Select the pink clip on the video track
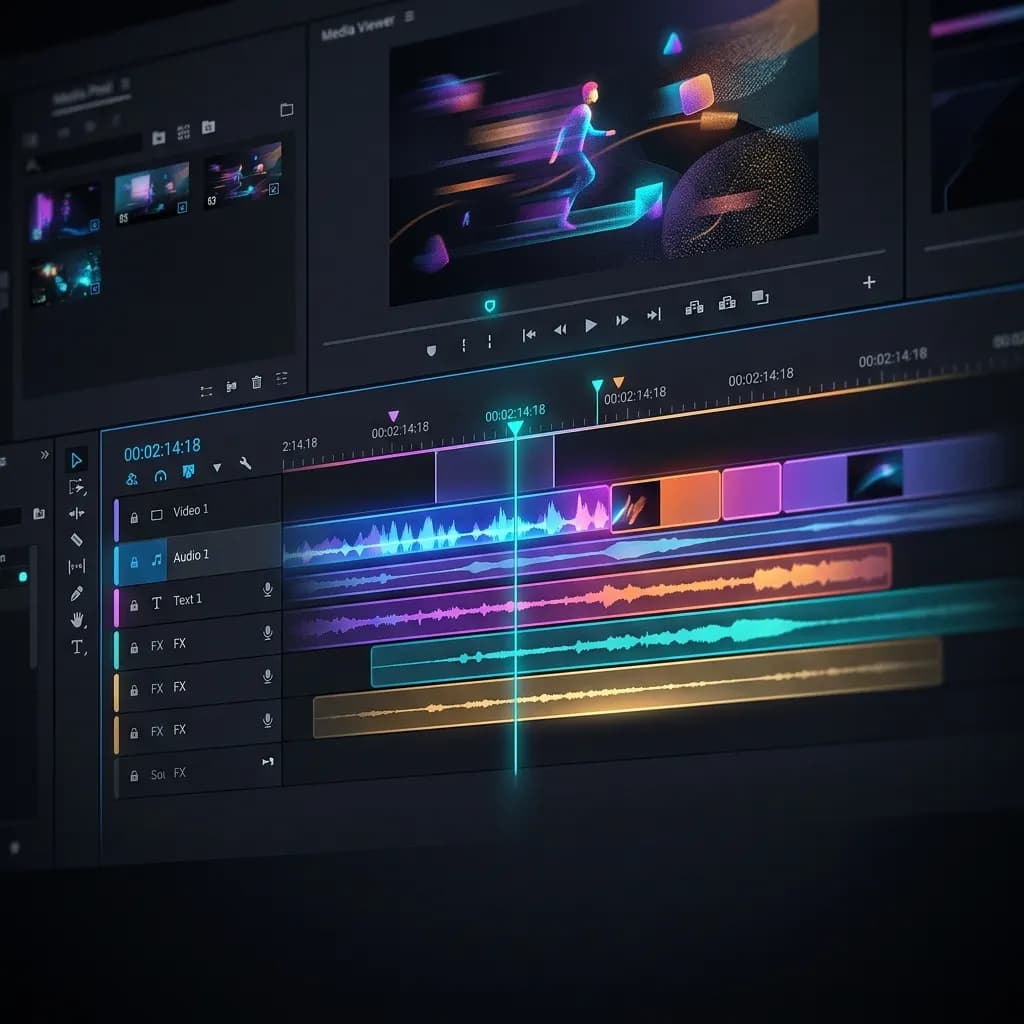Screen dimensions: 1024x1024 point(751,490)
